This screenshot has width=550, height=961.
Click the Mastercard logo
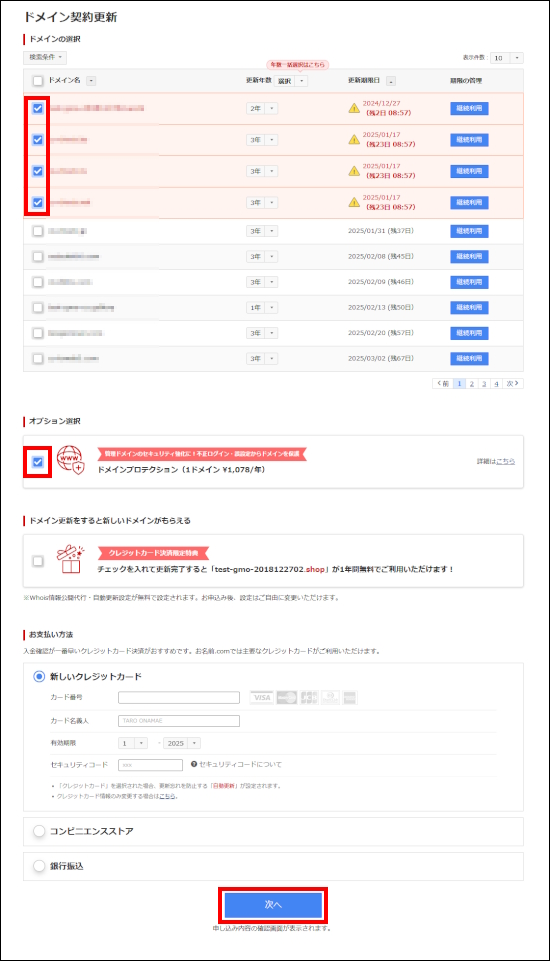tap(286, 697)
